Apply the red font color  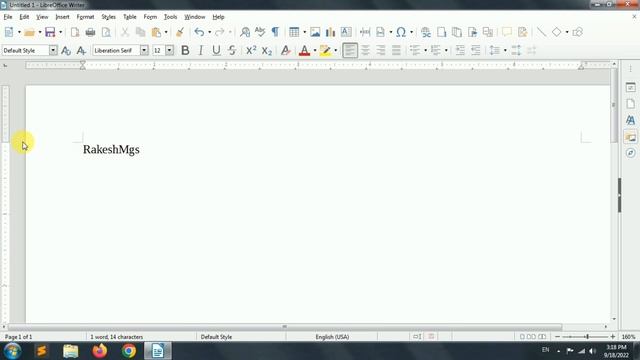point(304,50)
